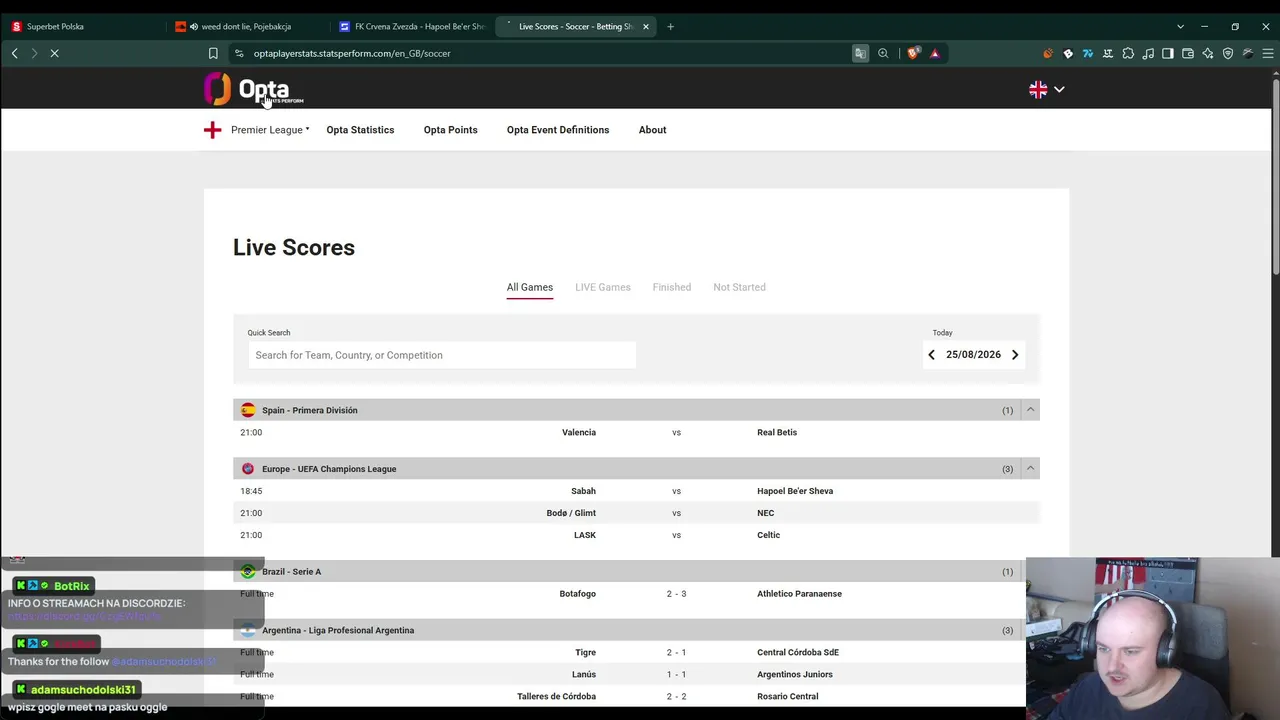Screen dimensions: 1280x720
Task: Open the Valencia vs Real Betis match
Action: click(636, 432)
